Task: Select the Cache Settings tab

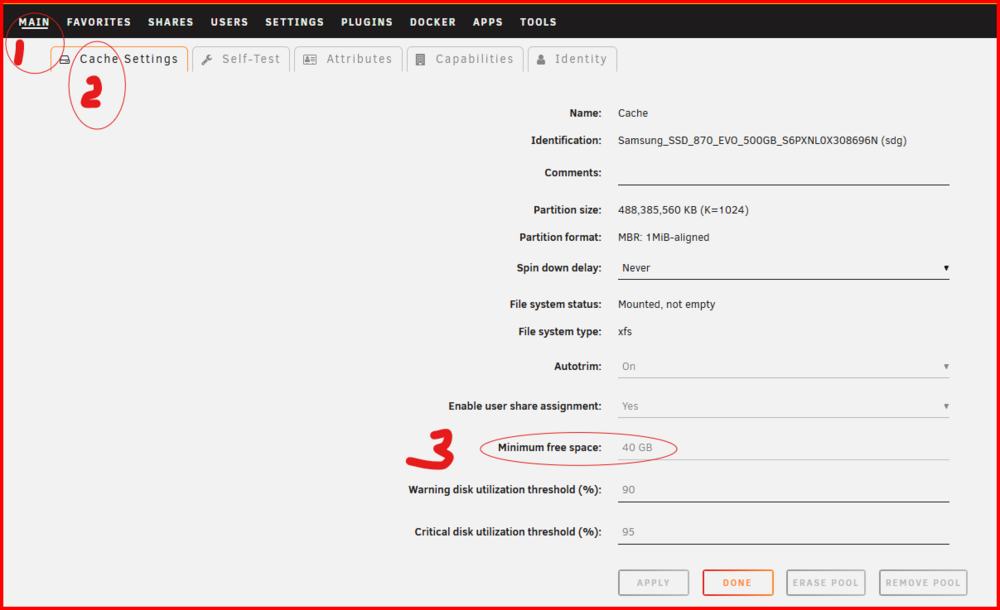Action: [x=119, y=59]
